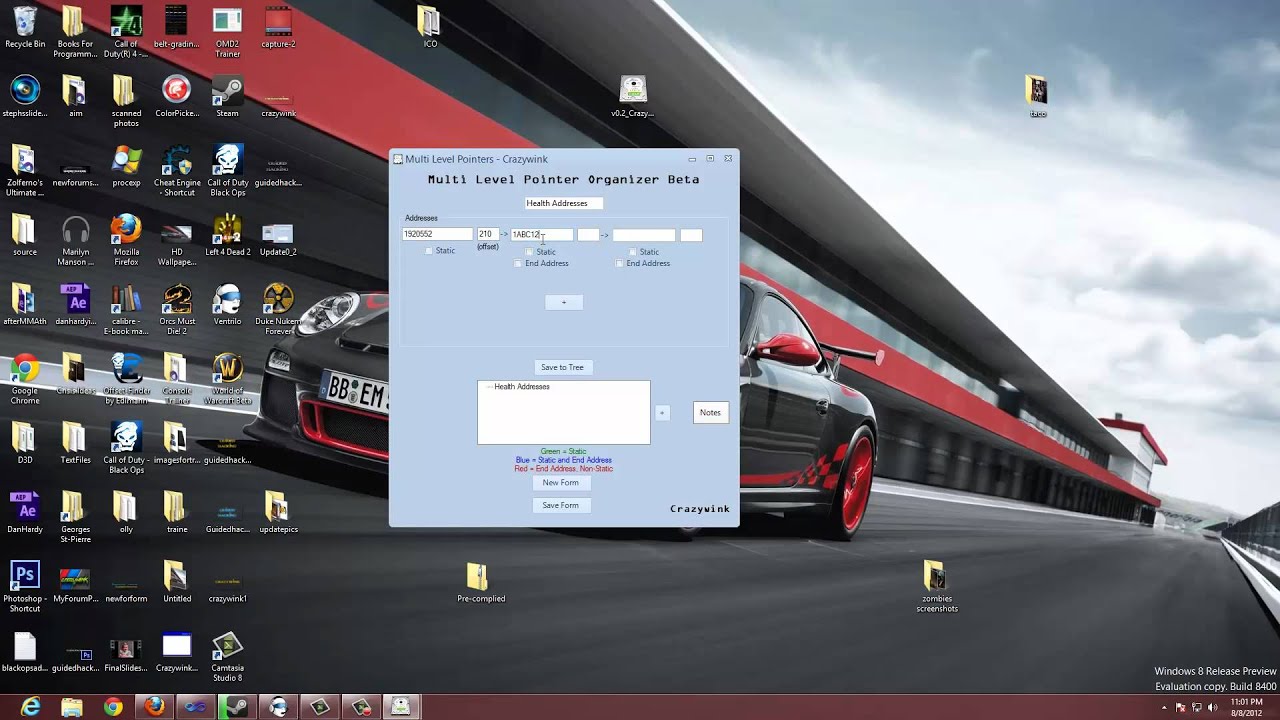Open the afterMMAth After Effects file
Screen dimensions: 1280x720
[x=25, y=304]
